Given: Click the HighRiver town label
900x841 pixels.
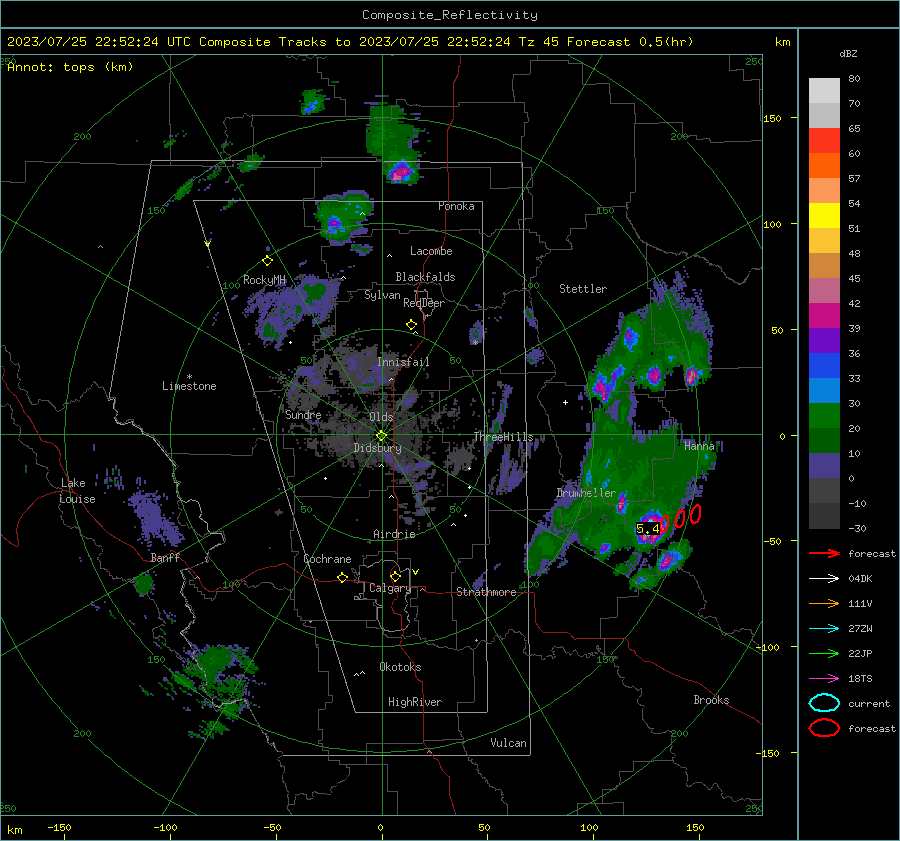Looking at the screenshot, I should click(415, 702).
